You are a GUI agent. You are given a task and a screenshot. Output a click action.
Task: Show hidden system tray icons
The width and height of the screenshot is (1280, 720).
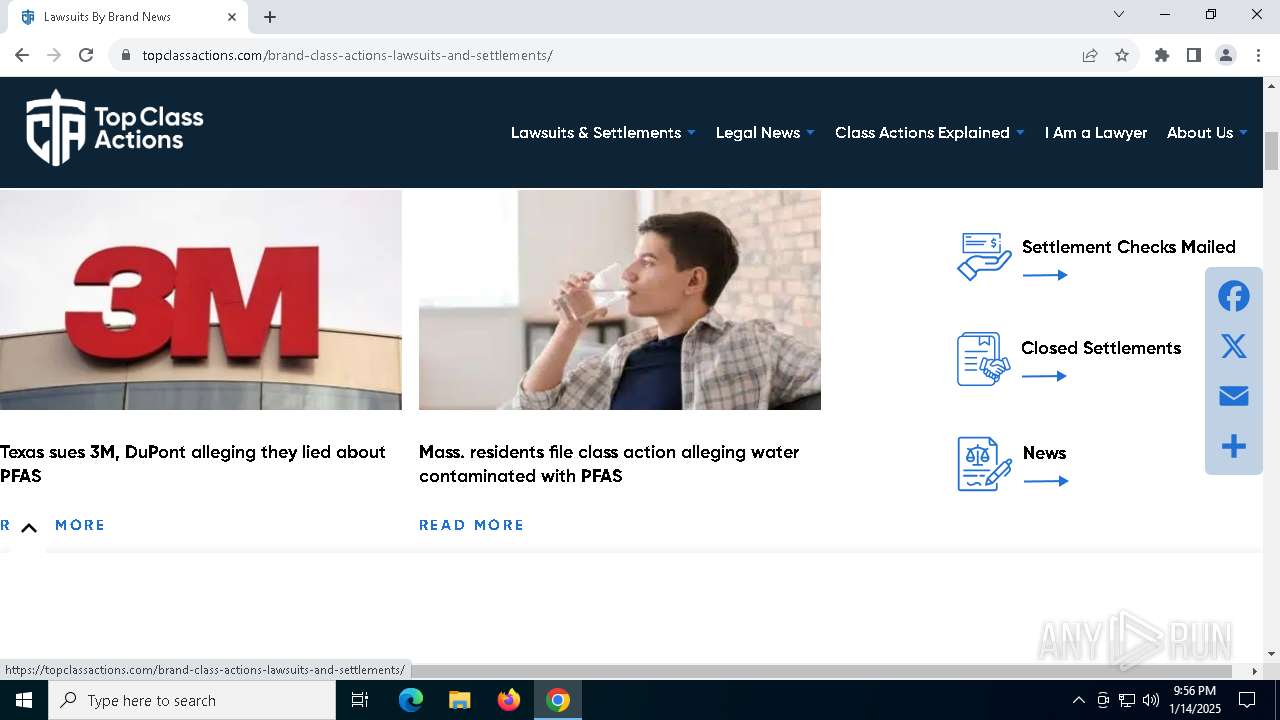click(x=1078, y=700)
